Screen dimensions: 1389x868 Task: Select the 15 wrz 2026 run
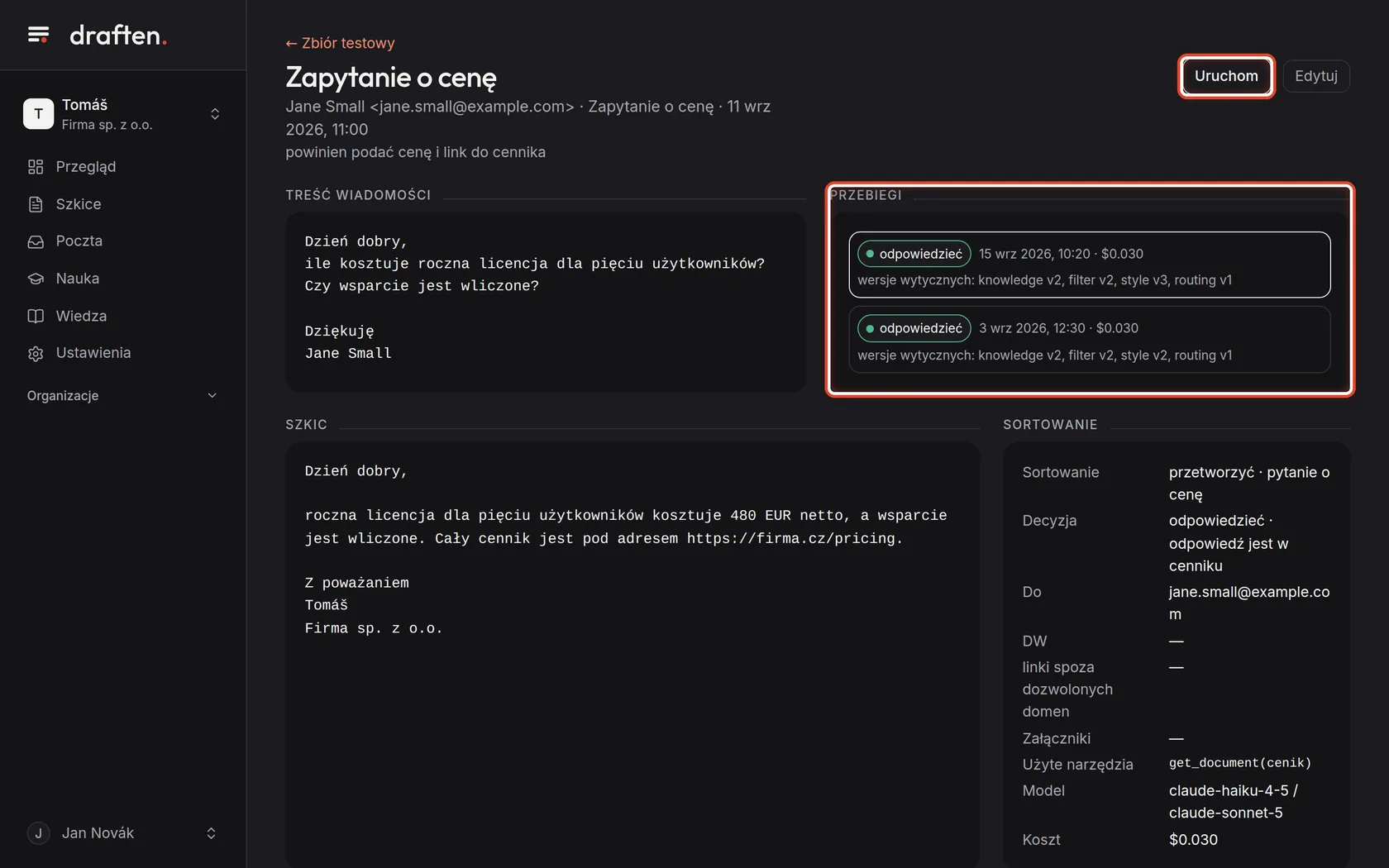[x=1090, y=265]
